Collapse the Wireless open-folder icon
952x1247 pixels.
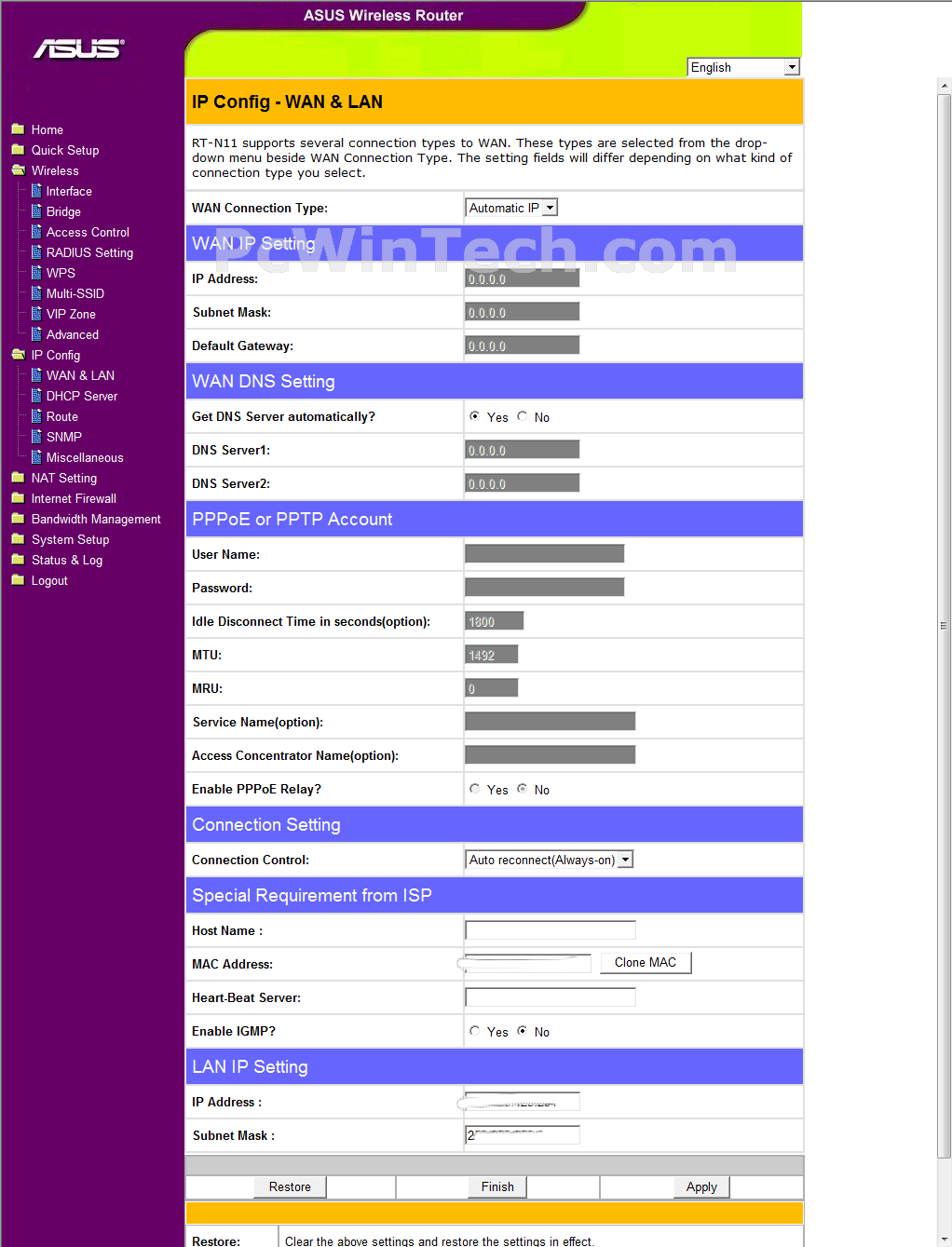coord(18,170)
